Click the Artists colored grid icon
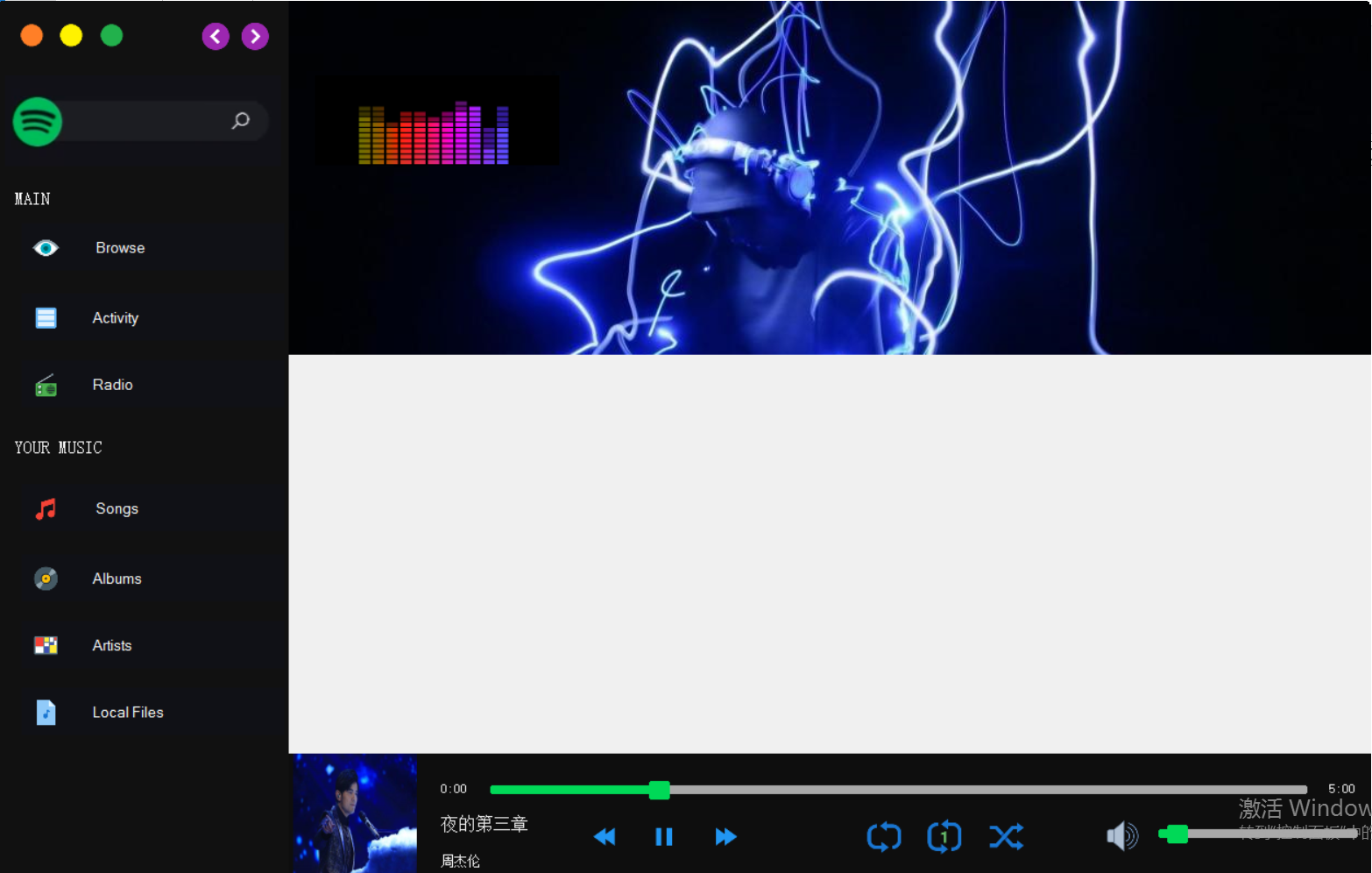1372x873 pixels. pyautogui.click(x=46, y=645)
